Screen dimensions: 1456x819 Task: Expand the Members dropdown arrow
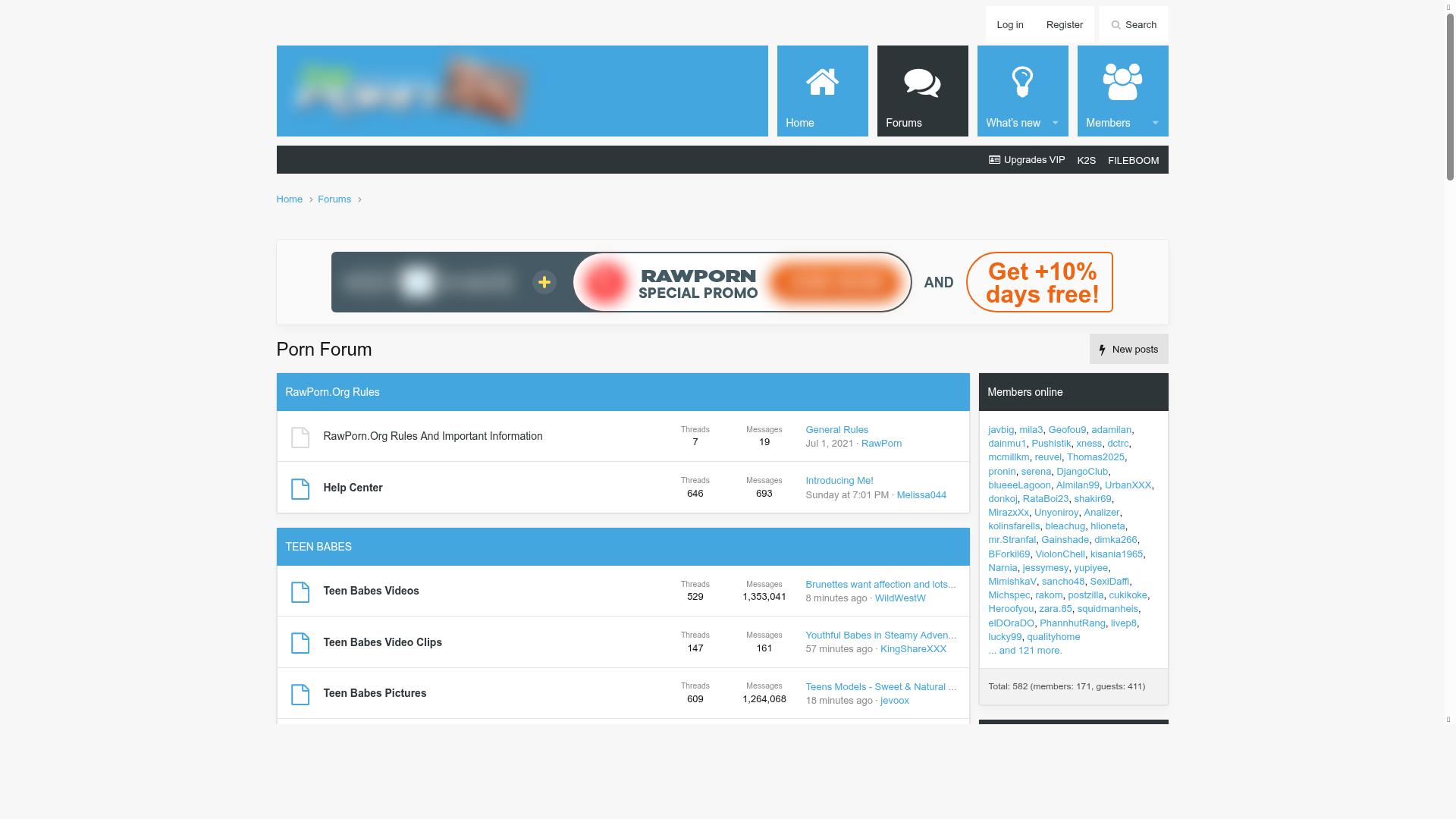click(x=1155, y=123)
